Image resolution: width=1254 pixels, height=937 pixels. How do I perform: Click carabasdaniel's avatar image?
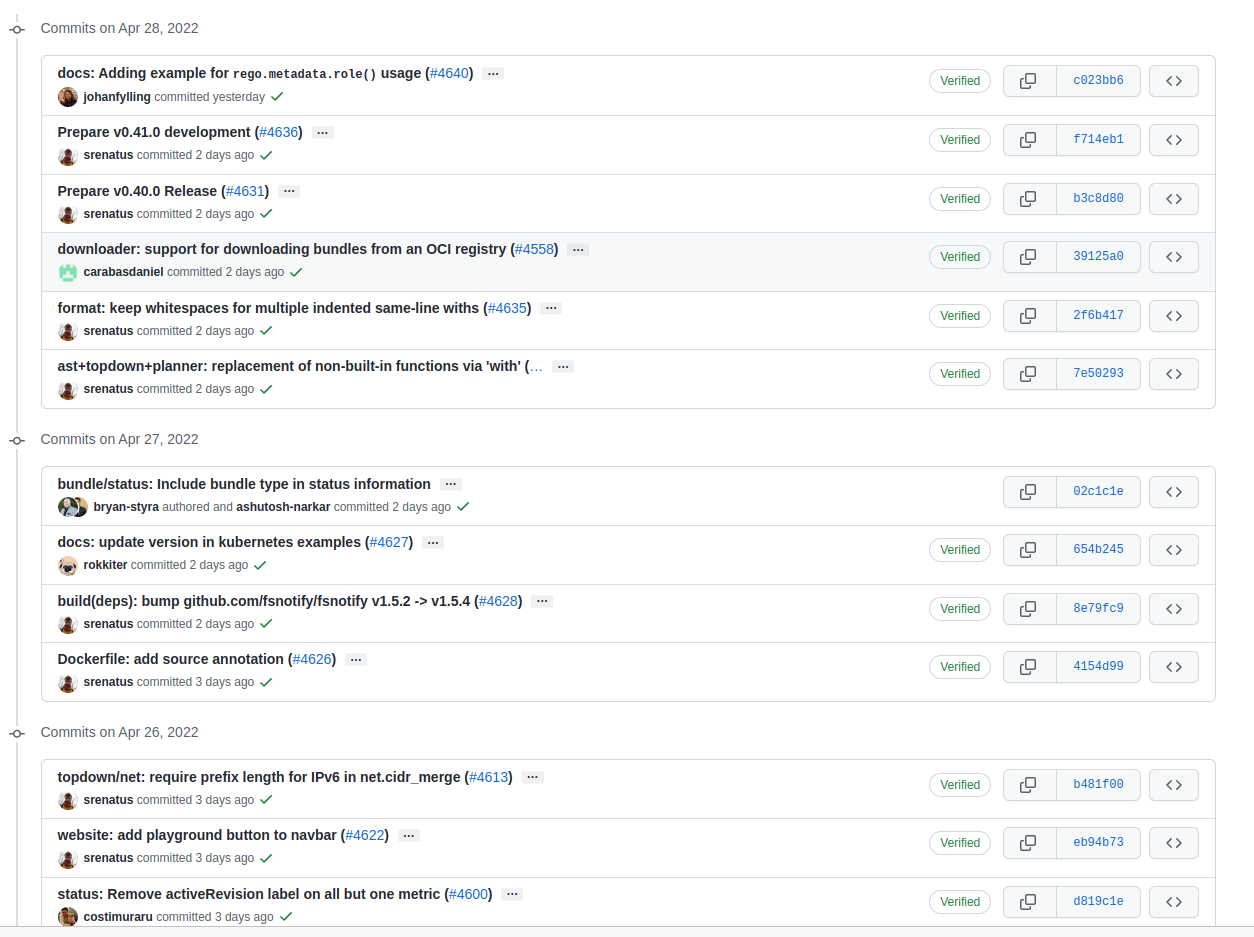[x=67, y=271]
